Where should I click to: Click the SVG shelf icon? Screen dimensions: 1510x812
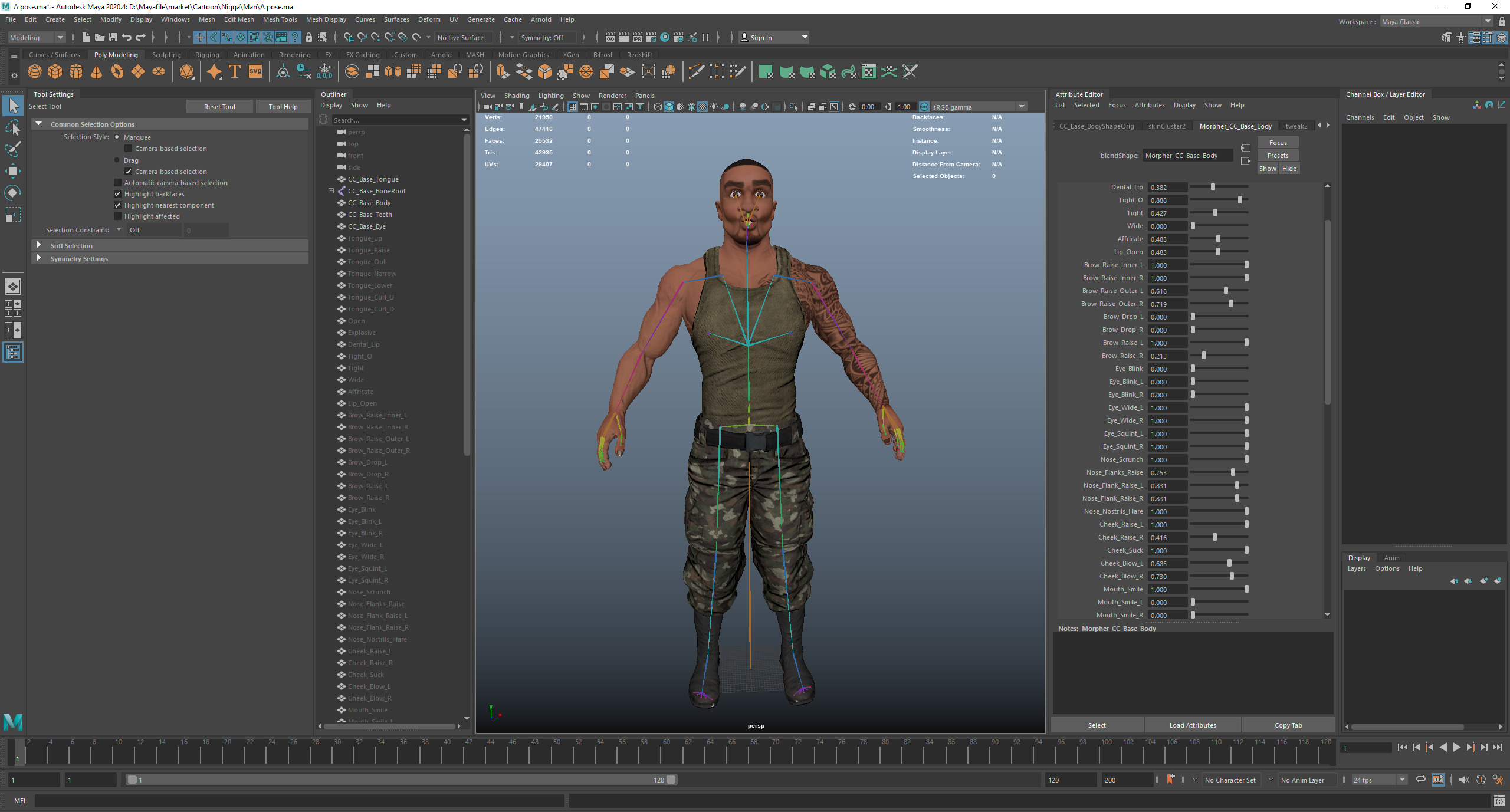(255, 72)
